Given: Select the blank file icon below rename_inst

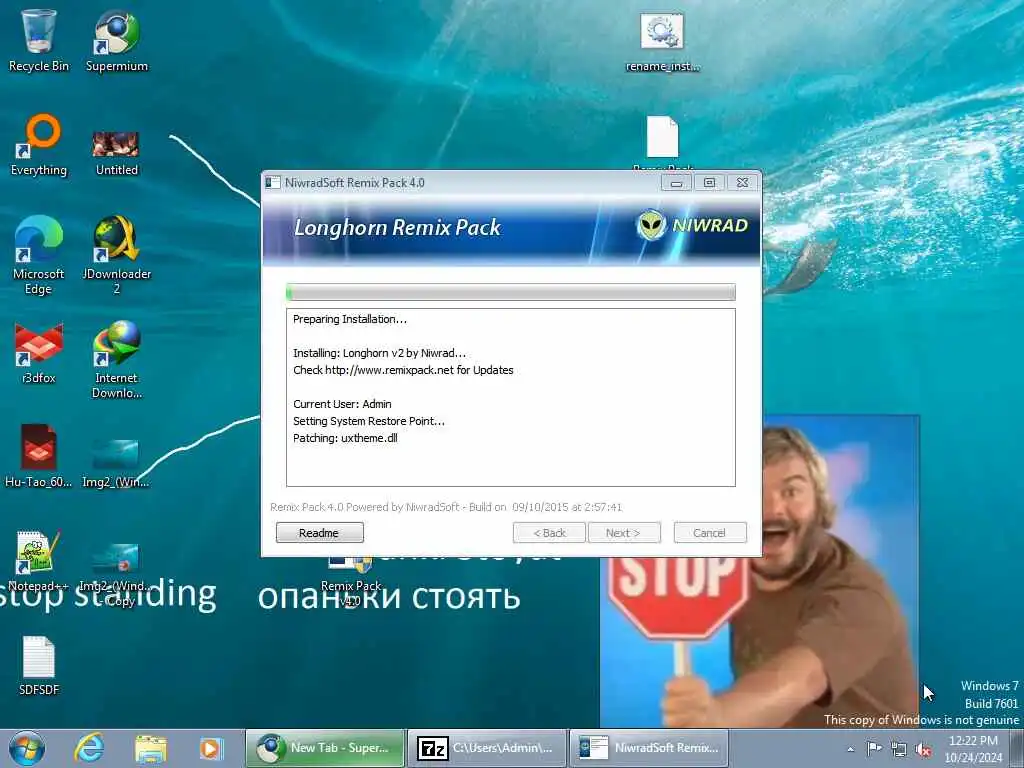Looking at the screenshot, I should (662, 137).
